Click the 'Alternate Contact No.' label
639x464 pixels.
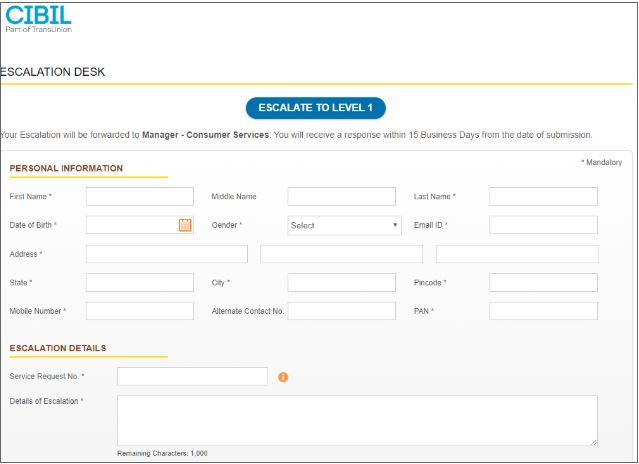tap(248, 311)
